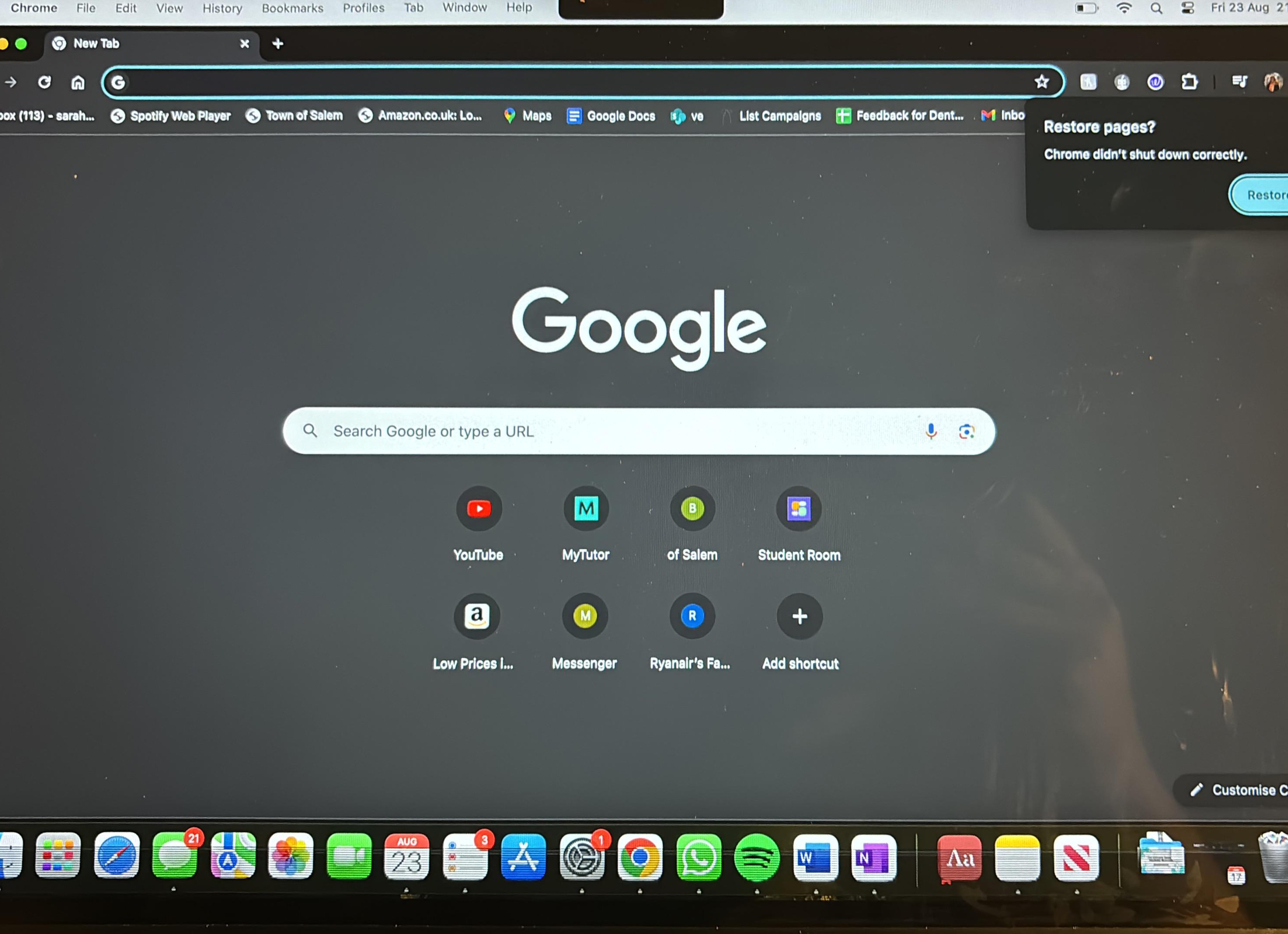This screenshot has width=1288, height=934.
Task: Open the Spotify Web Player bookmark
Action: click(171, 116)
